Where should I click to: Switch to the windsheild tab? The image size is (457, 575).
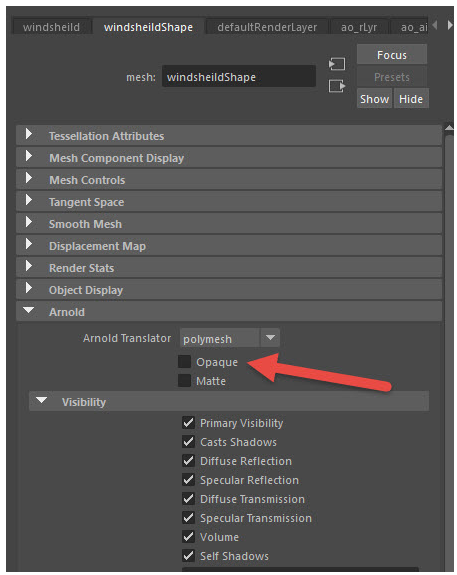pos(51,27)
